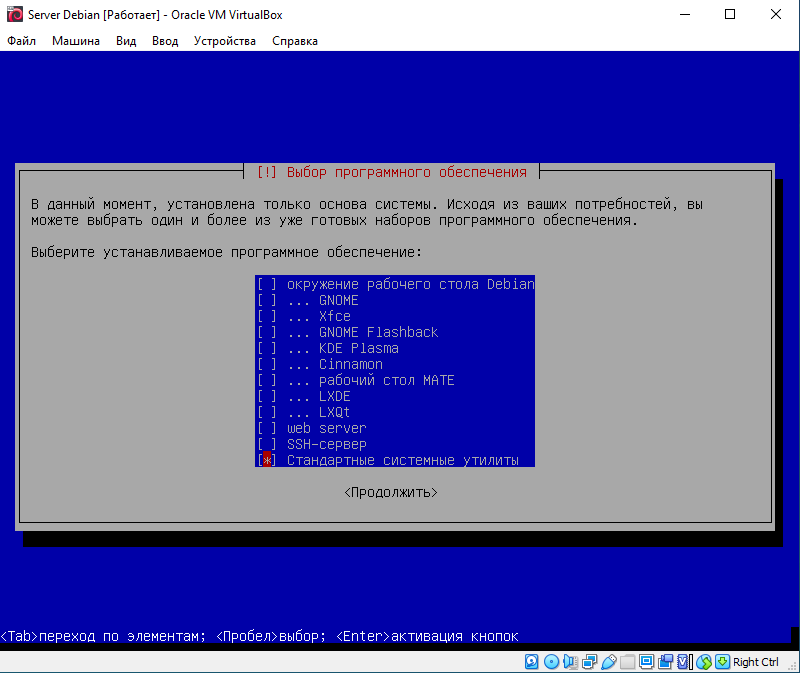Click the Right Ctrl host key indicator
The width and height of the screenshot is (800, 673).
tap(755, 662)
